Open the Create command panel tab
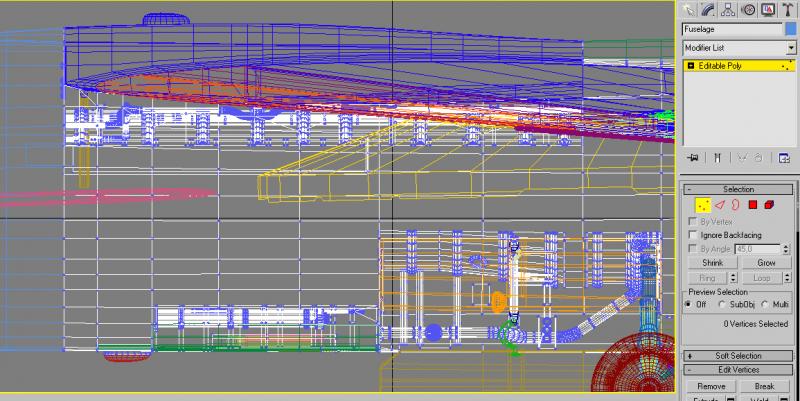The height and width of the screenshot is (401, 800). point(689,10)
